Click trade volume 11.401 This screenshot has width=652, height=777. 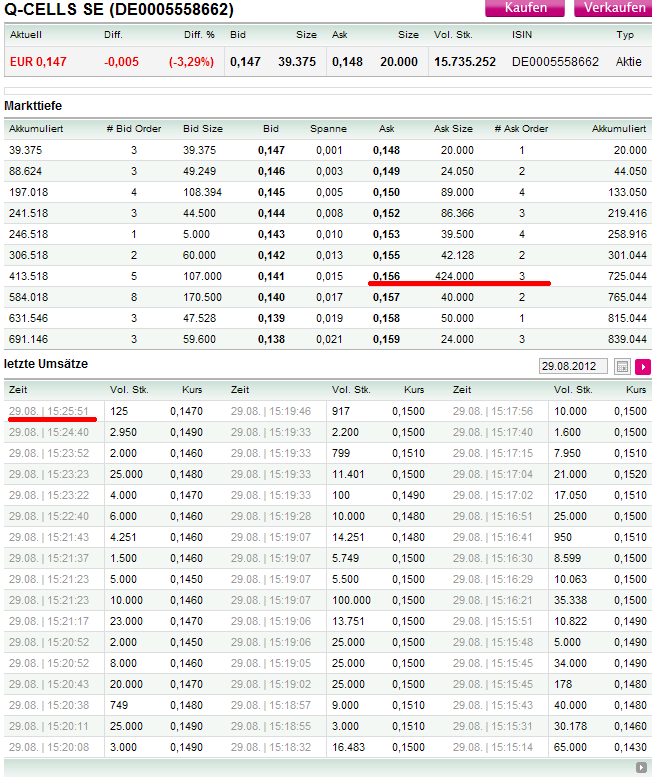[348, 474]
